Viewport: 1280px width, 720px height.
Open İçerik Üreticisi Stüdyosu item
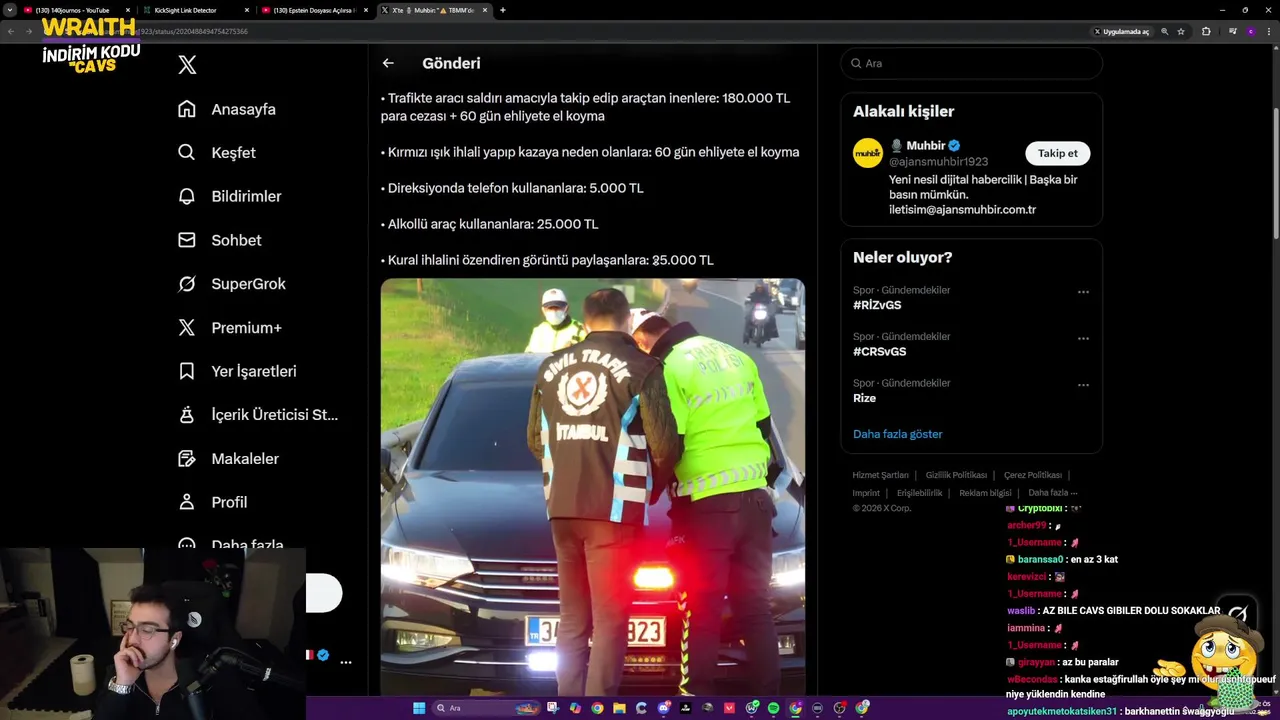pos(258,415)
